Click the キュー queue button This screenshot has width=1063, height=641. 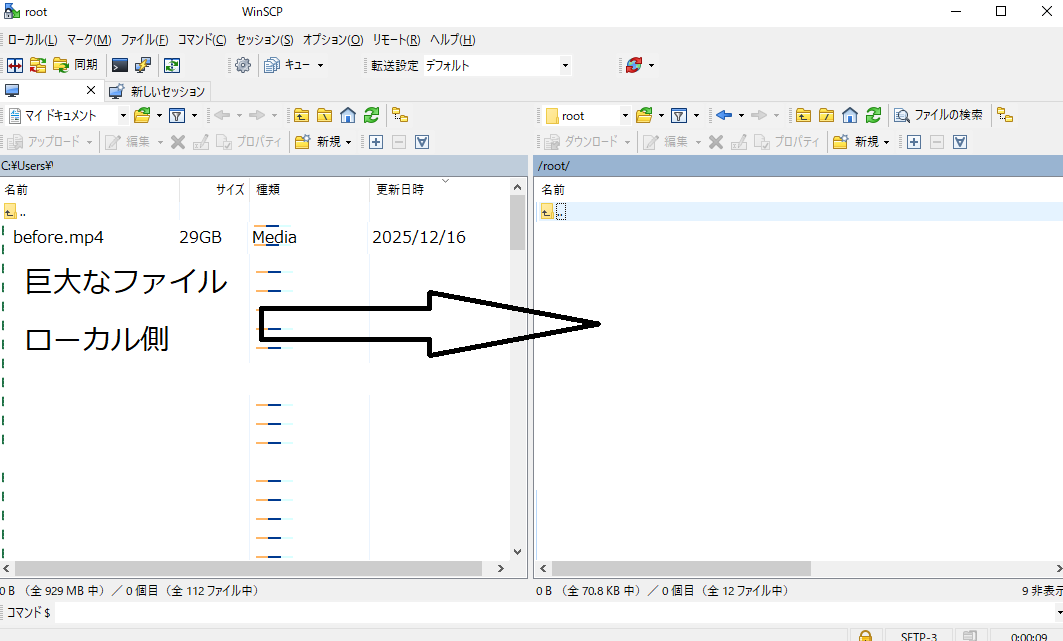tap(287, 65)
